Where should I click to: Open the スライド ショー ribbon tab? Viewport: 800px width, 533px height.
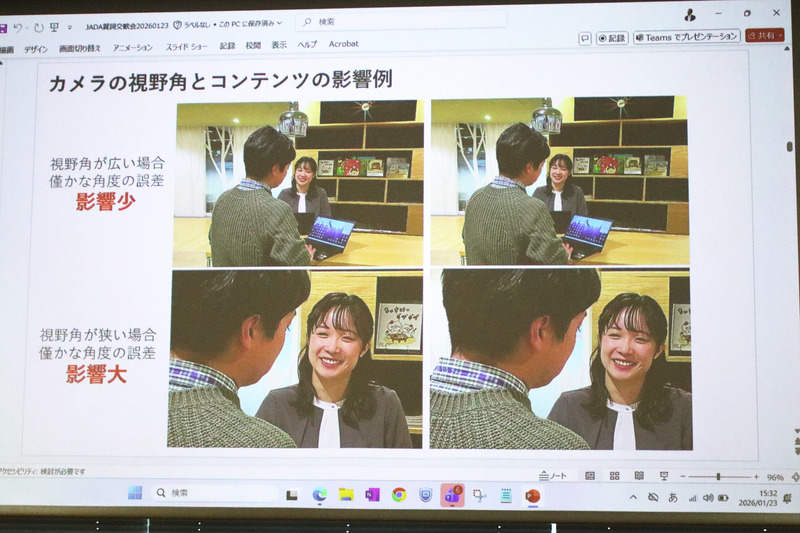(187, 46)
